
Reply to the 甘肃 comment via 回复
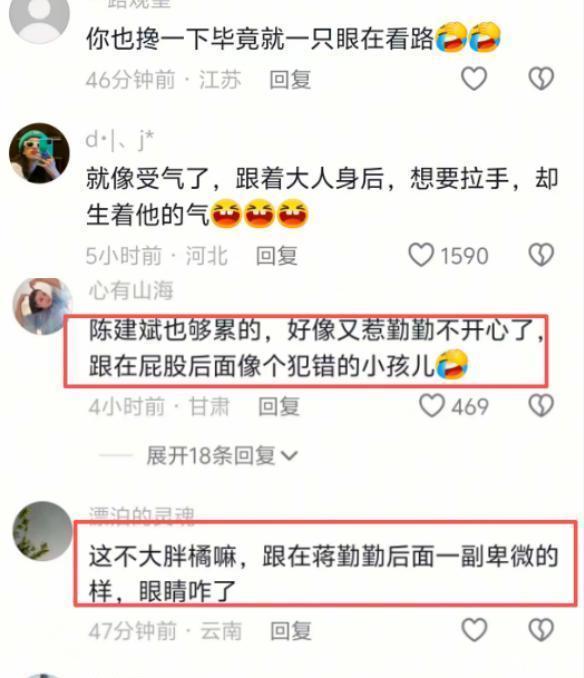(279, 407)
